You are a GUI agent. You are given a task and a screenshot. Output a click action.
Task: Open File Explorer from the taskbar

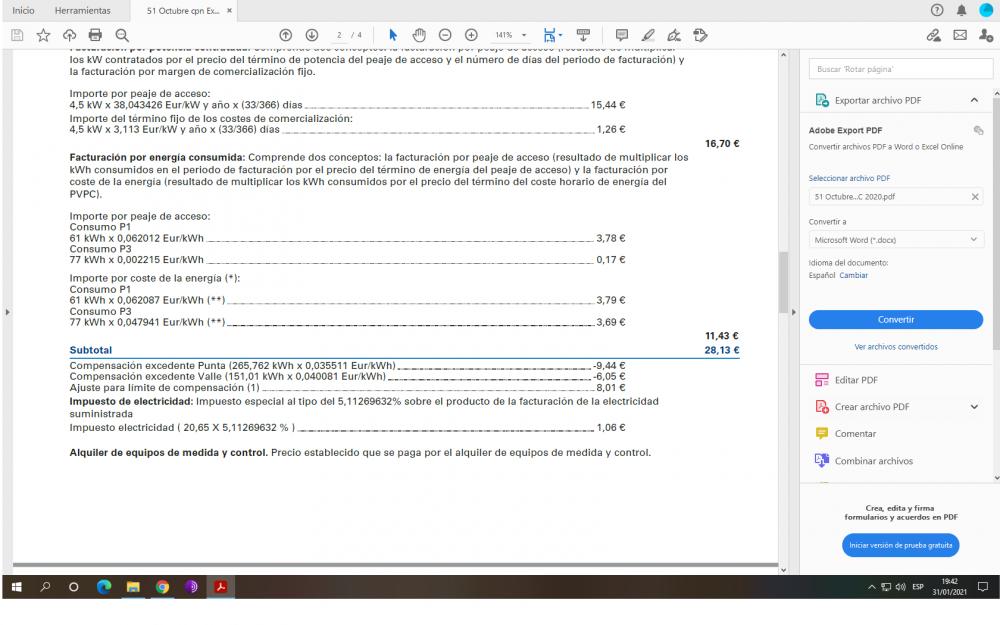[x=133, y=587]
